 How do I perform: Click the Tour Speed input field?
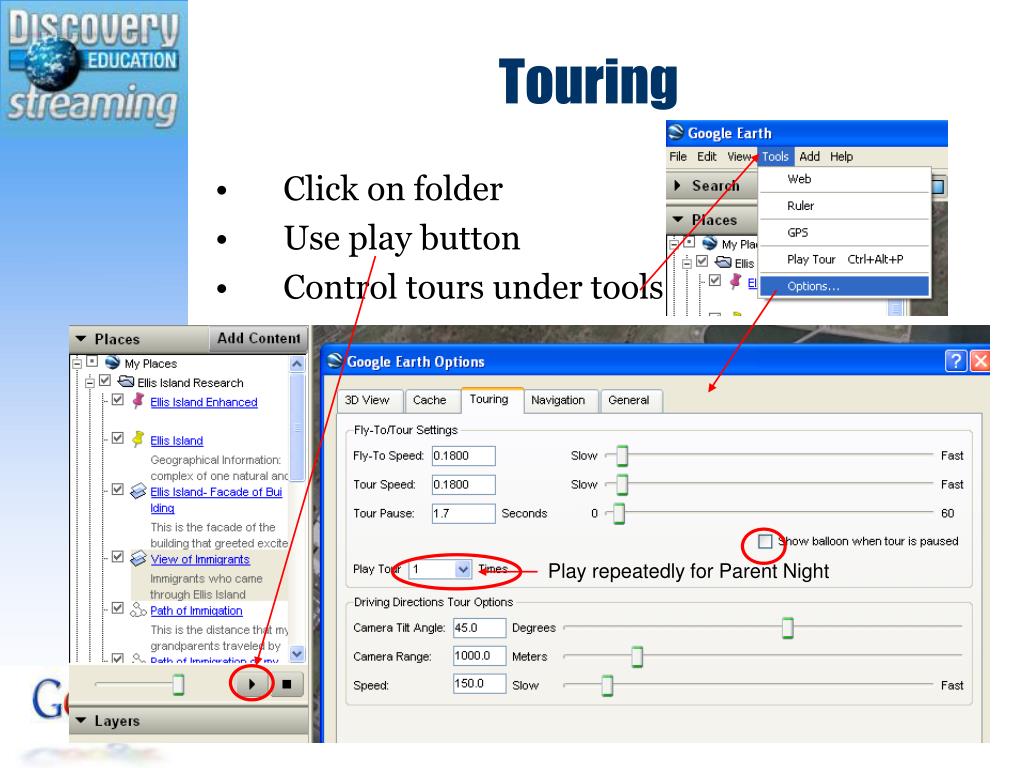[x=463, y=485]
